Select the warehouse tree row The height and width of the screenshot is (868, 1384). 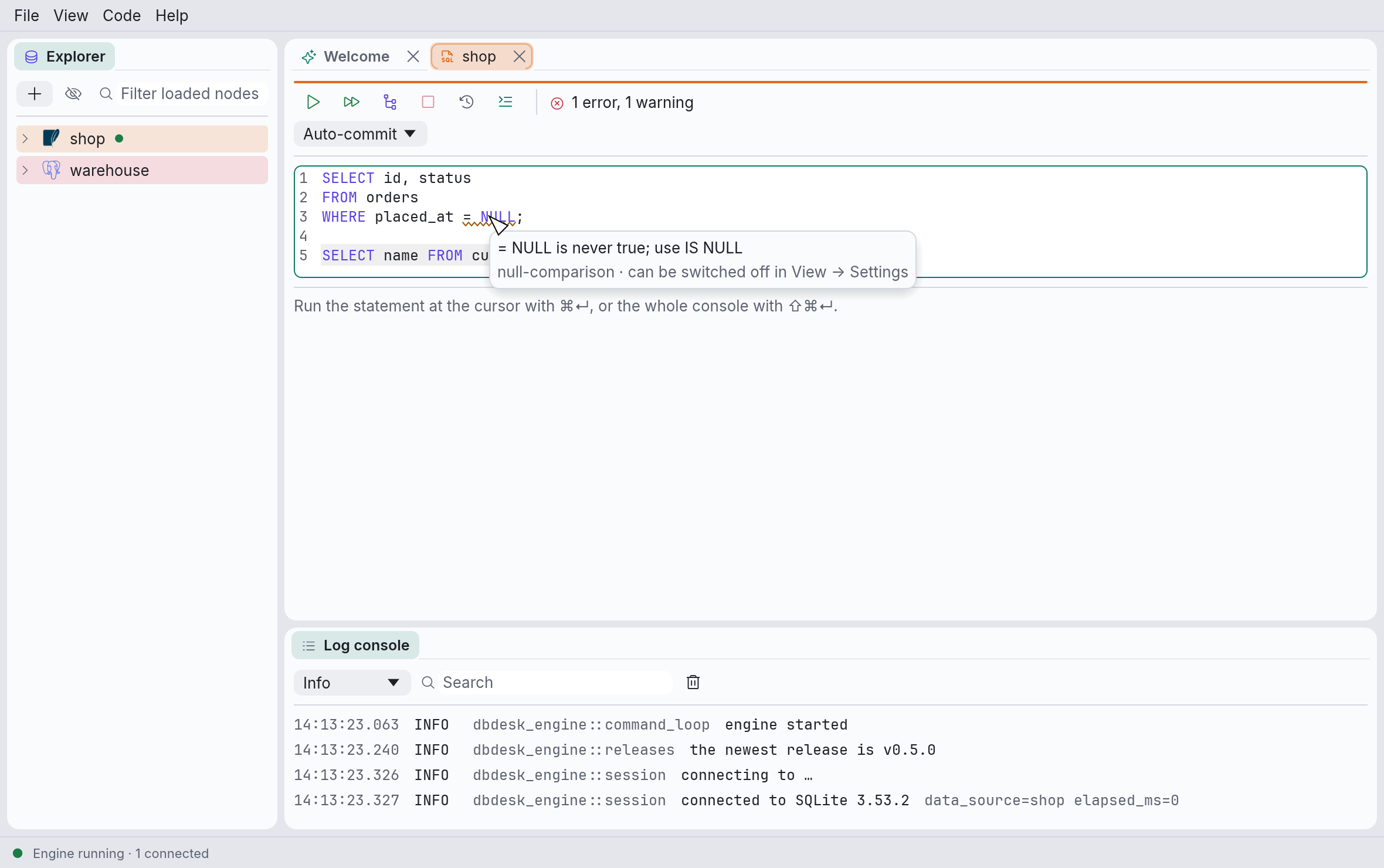(143, 170)
